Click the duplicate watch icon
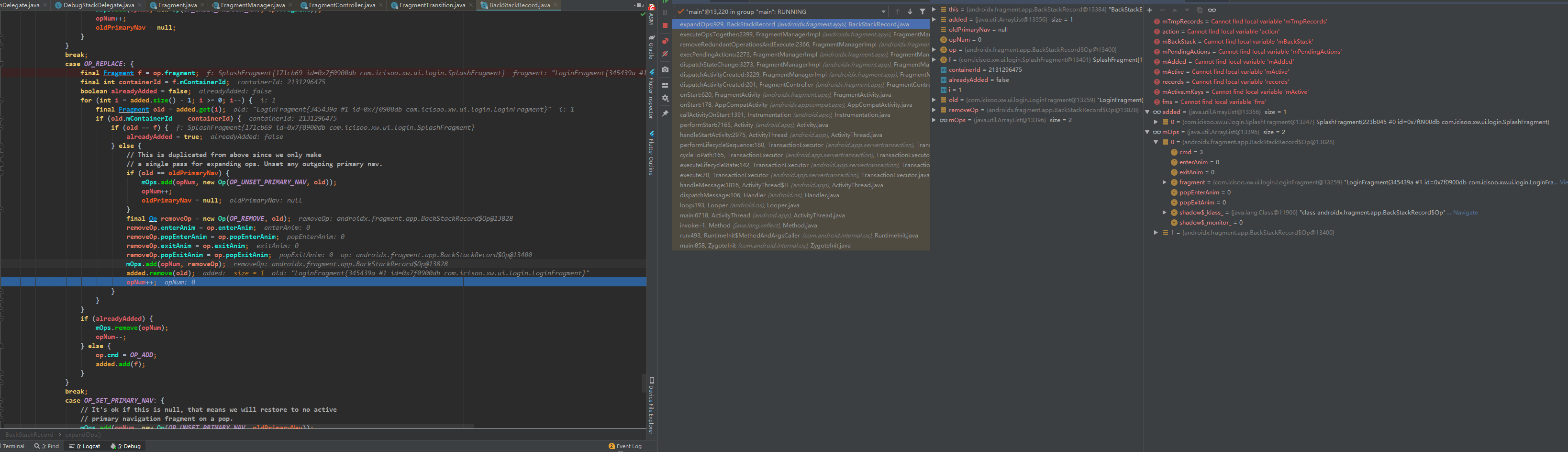The image size is (1568, 452). tap(1200, 11)
